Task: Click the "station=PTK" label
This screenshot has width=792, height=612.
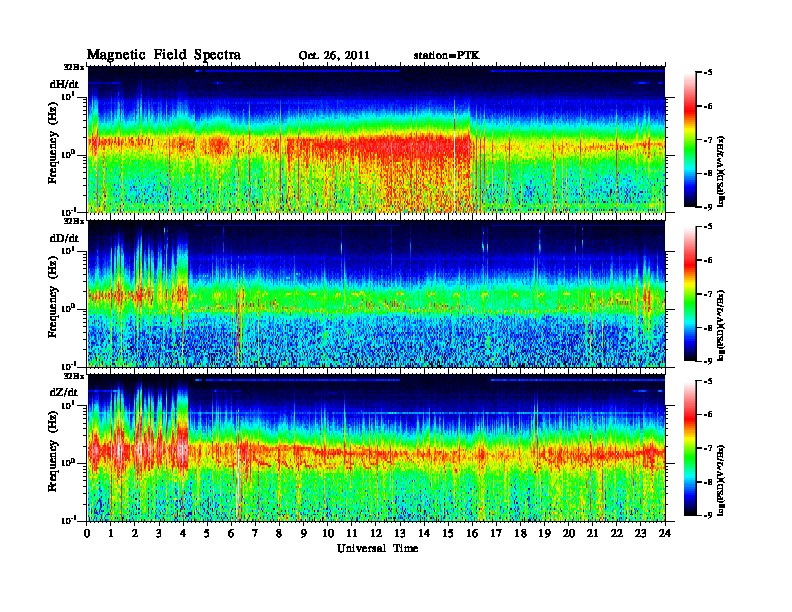Action: pyautogui.click(x=446, y=55)
